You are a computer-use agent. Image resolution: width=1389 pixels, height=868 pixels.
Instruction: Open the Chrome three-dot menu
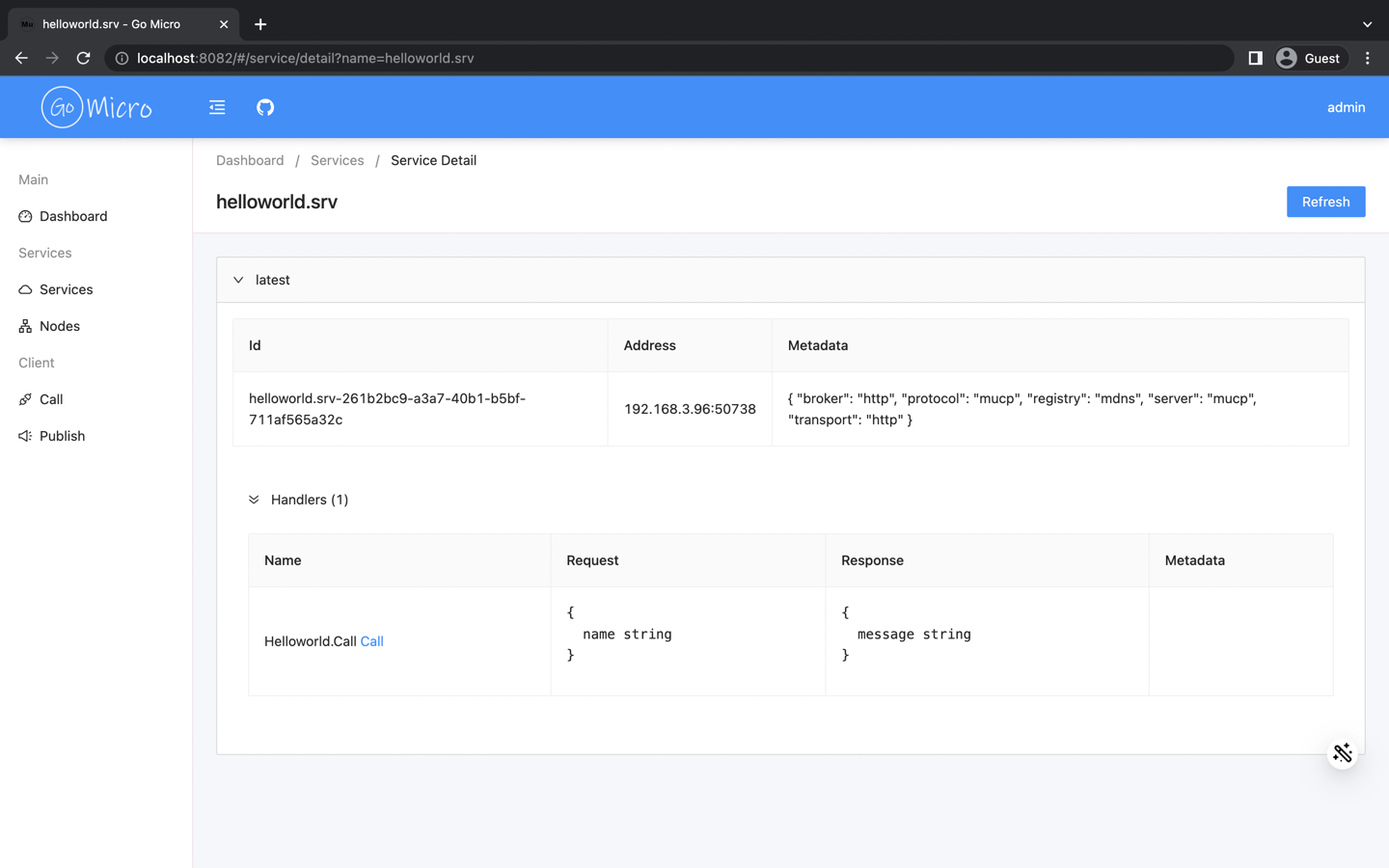click(x=1367, y=58)
